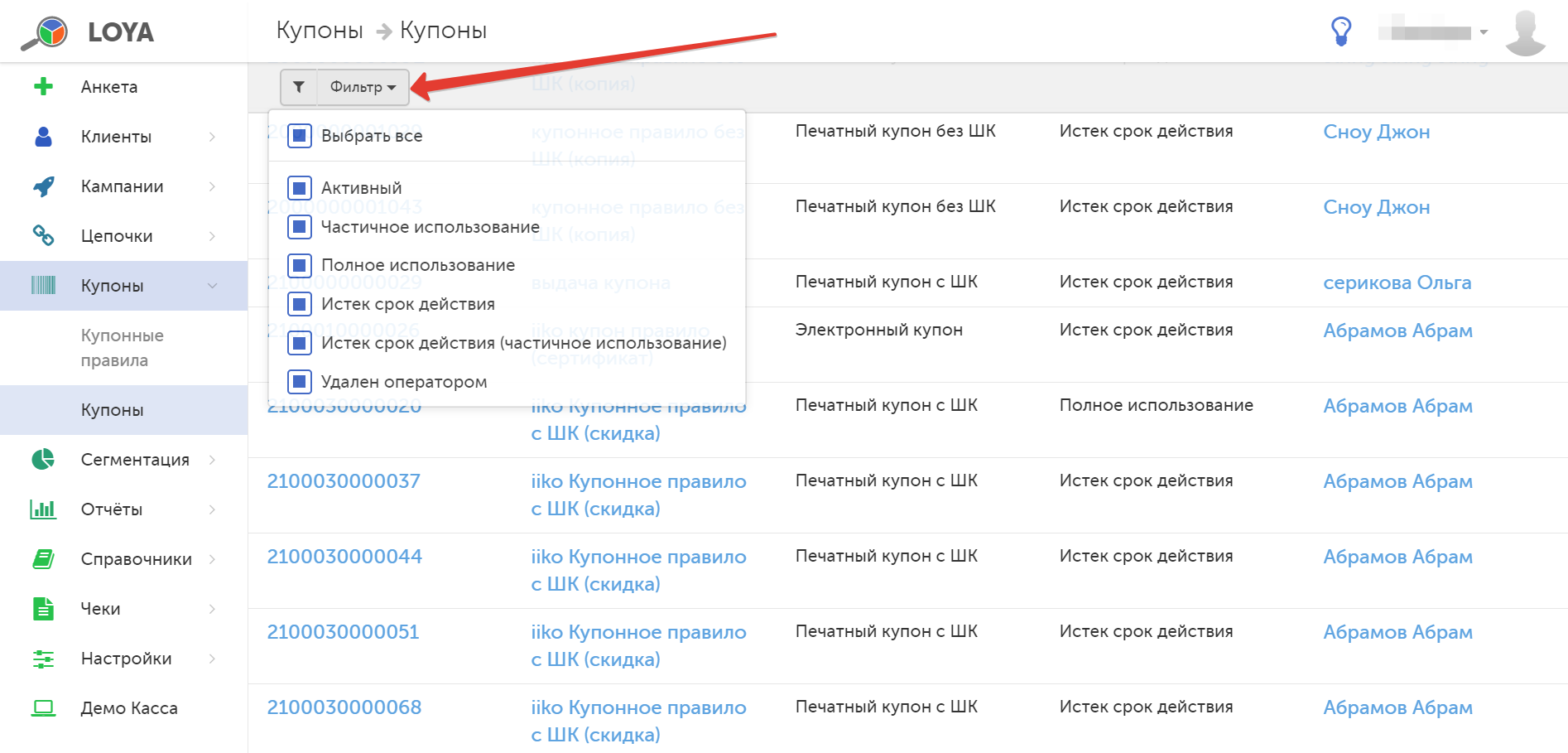Click the Купоны barcode icon
Viewport: 1568px width, 753px height.
click(43, 286)
